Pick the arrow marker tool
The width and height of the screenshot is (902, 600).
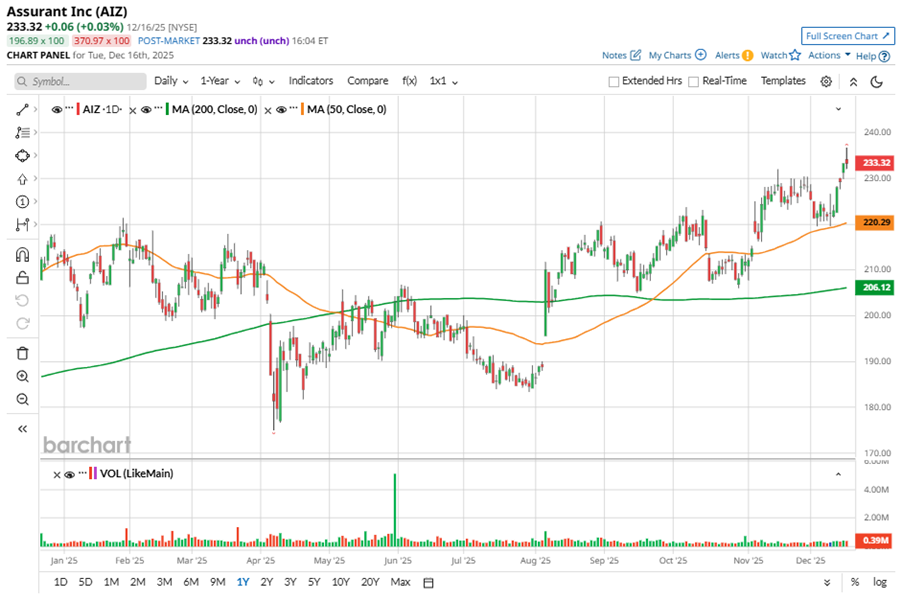click(22, 179)
